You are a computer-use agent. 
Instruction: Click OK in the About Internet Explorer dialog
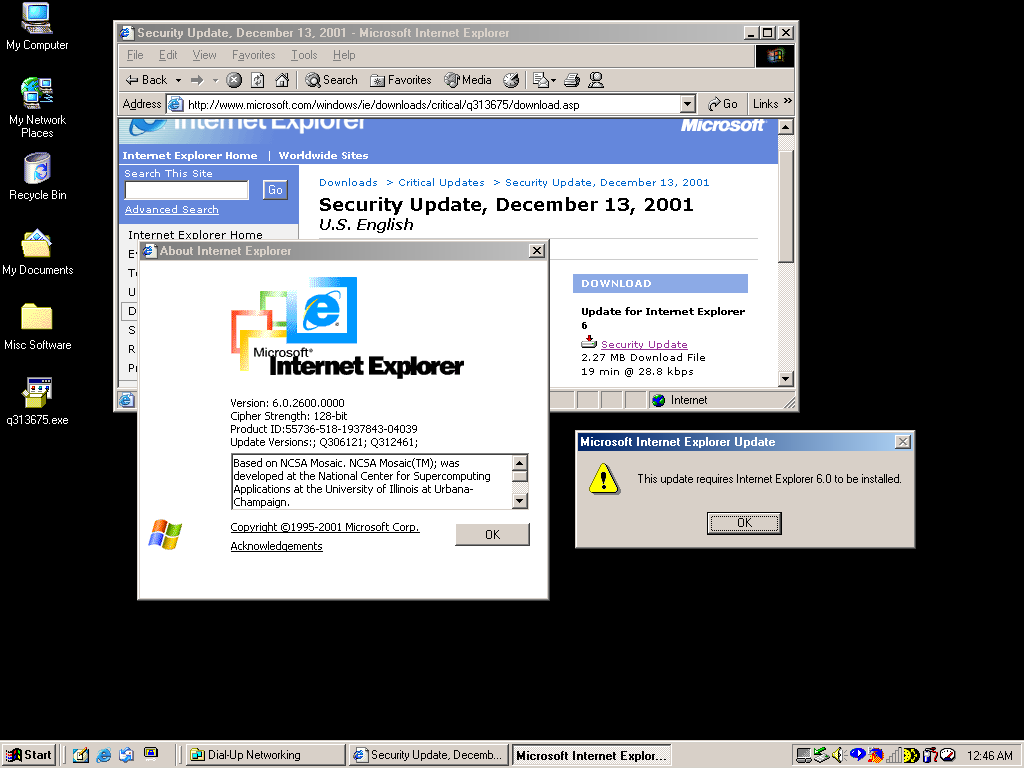492,535
